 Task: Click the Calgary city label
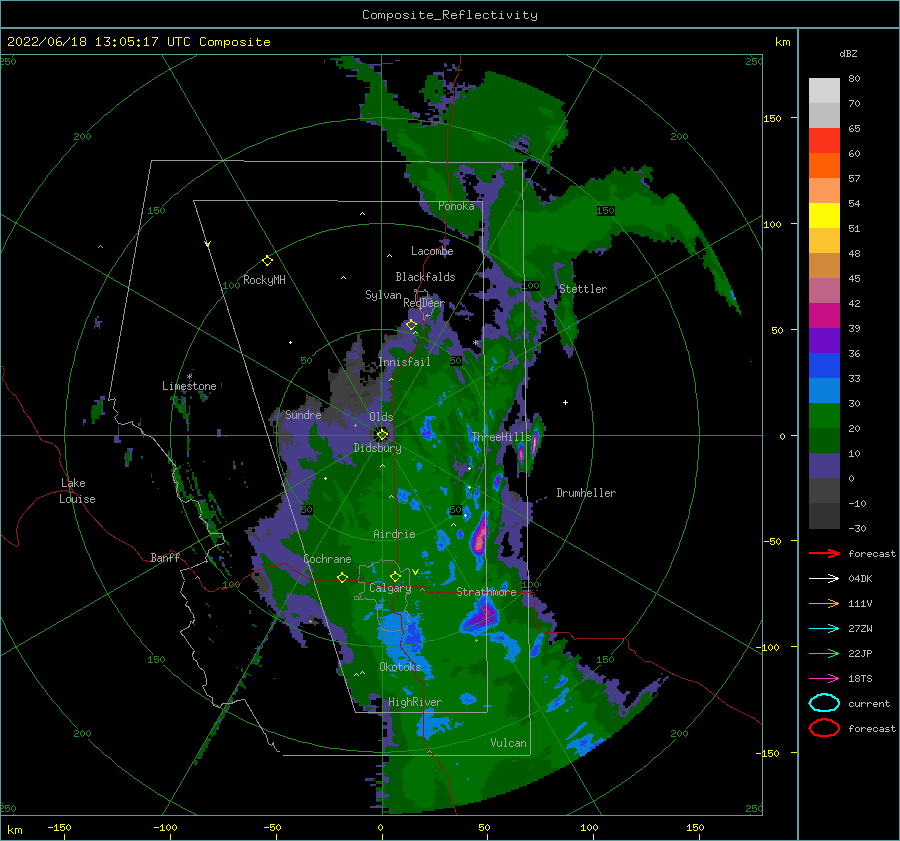tap(390, 588)
